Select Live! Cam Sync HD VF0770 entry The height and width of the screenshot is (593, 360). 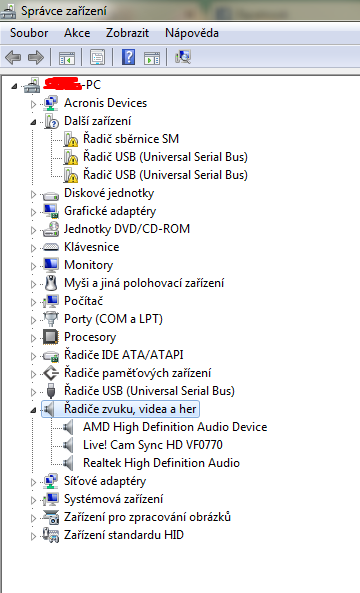point(153,445)
